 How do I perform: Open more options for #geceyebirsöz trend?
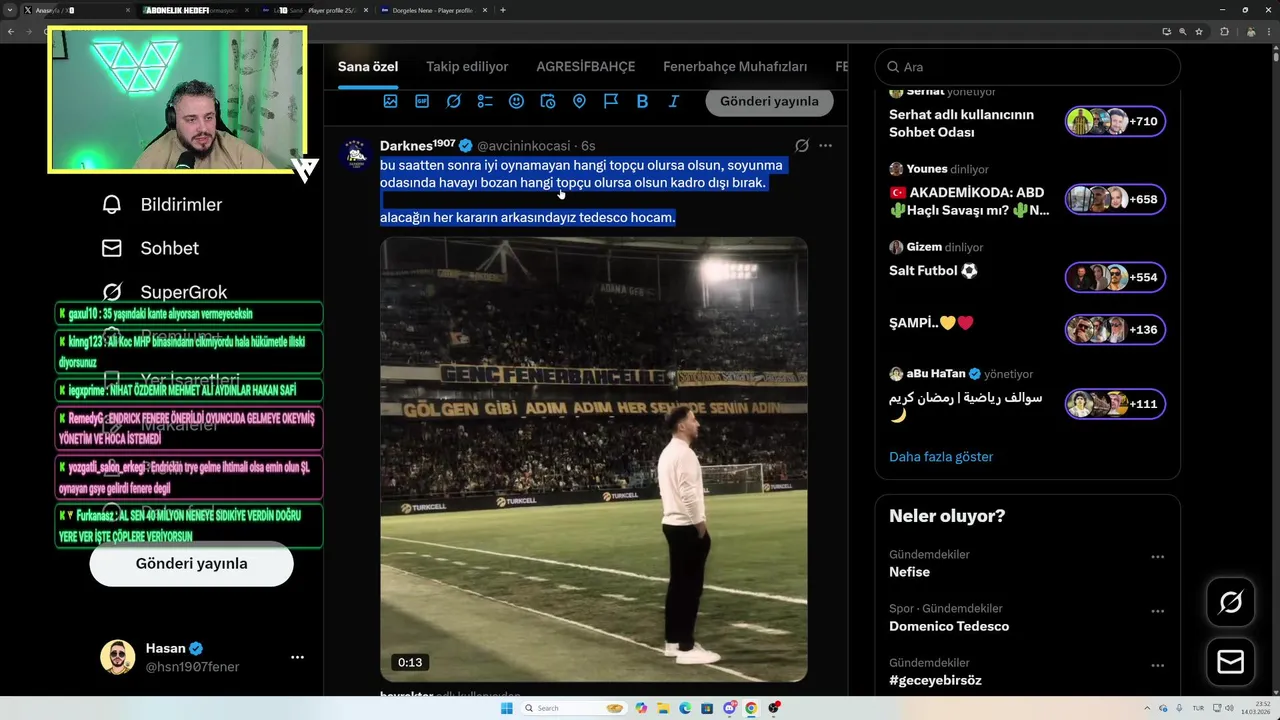coord(1157,665)
